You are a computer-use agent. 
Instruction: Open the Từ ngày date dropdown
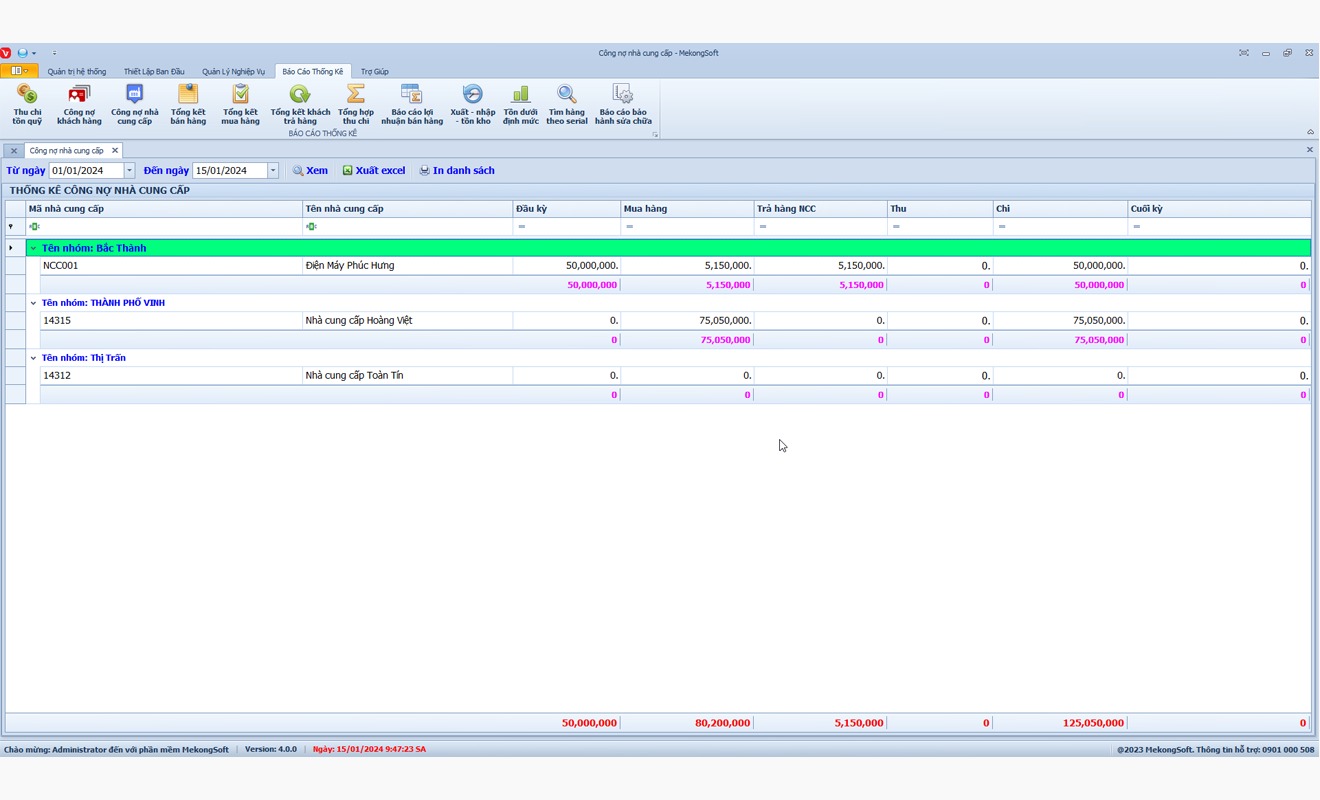[129, 171]
